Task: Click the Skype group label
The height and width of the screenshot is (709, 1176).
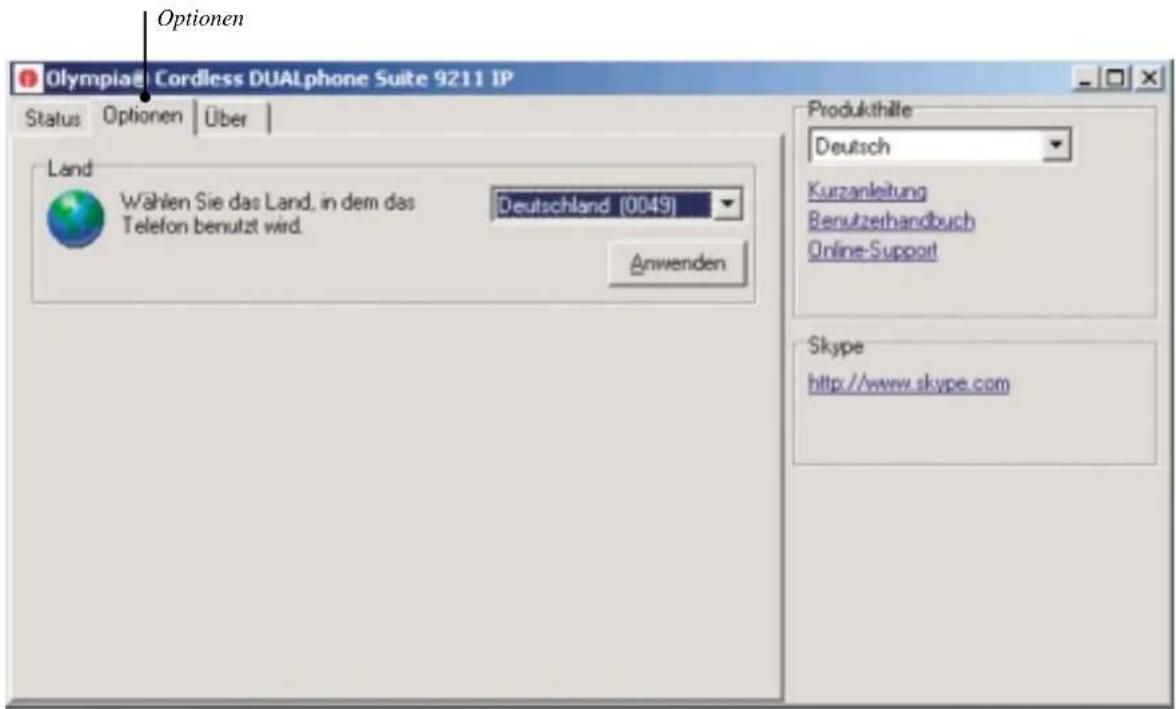Action: [x=836, y=346]
